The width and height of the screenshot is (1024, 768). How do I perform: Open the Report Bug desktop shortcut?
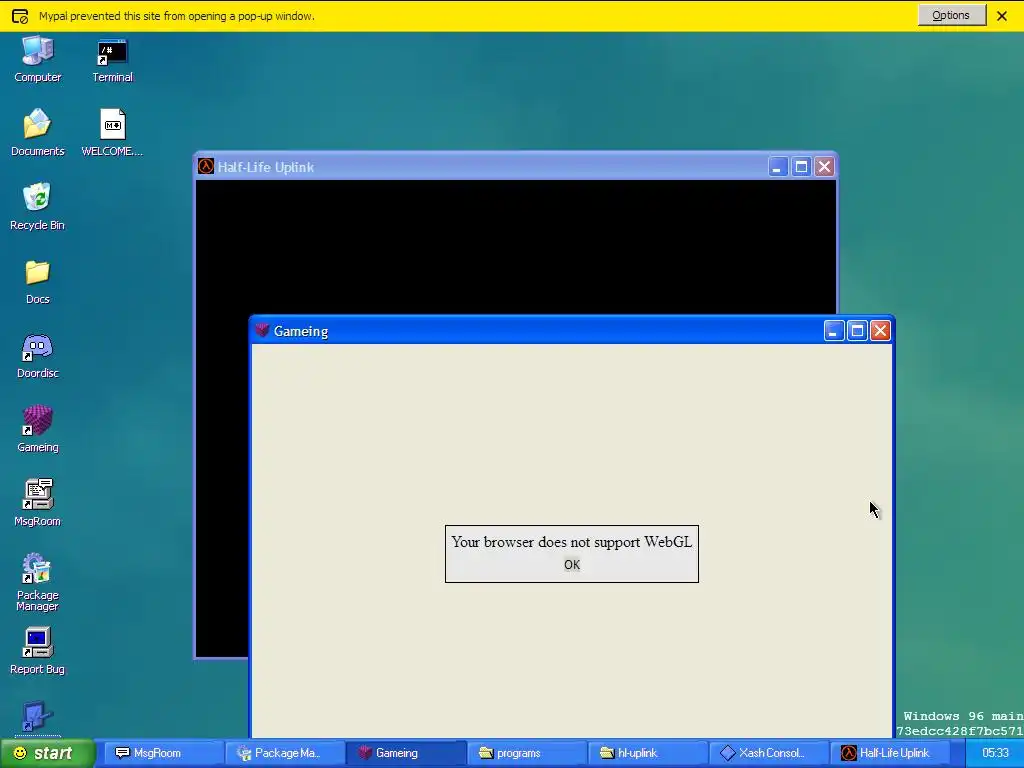[37, 651]
